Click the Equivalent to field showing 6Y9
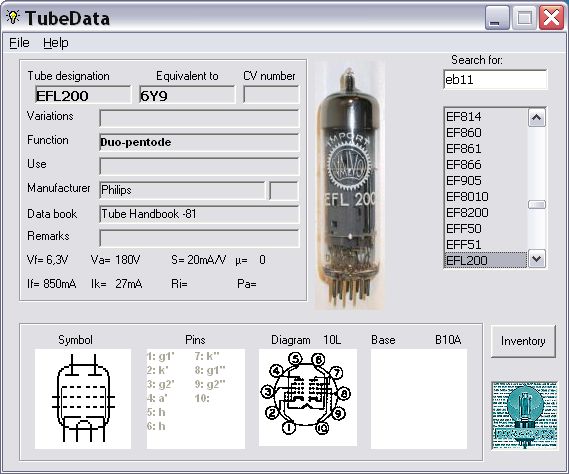 click(187, 95)
